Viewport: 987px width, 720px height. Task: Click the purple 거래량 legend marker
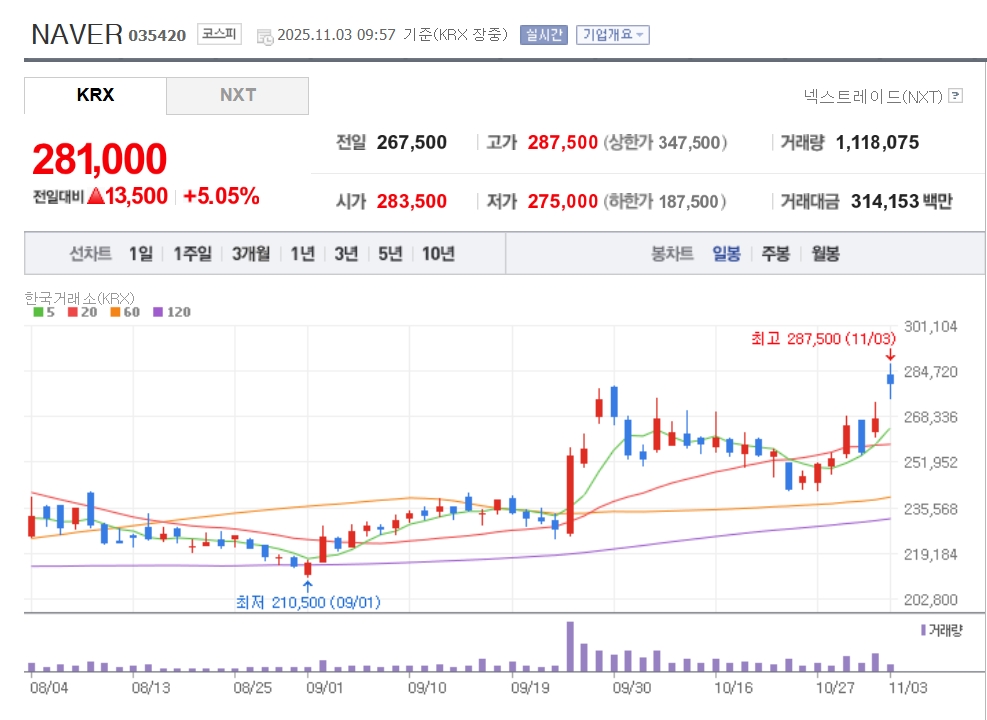click(x=922, y=630)
